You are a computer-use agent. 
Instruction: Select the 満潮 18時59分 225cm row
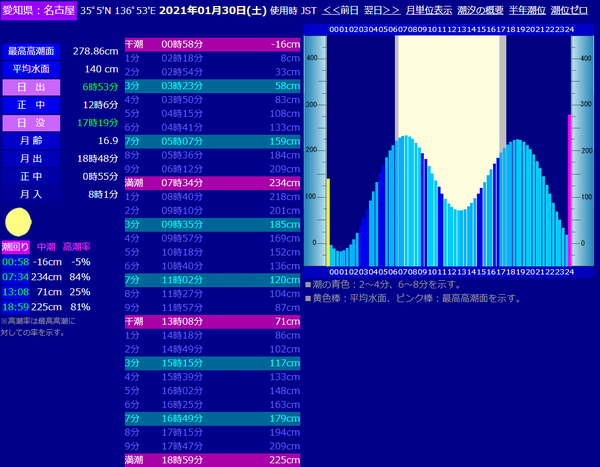coord(212,460)
